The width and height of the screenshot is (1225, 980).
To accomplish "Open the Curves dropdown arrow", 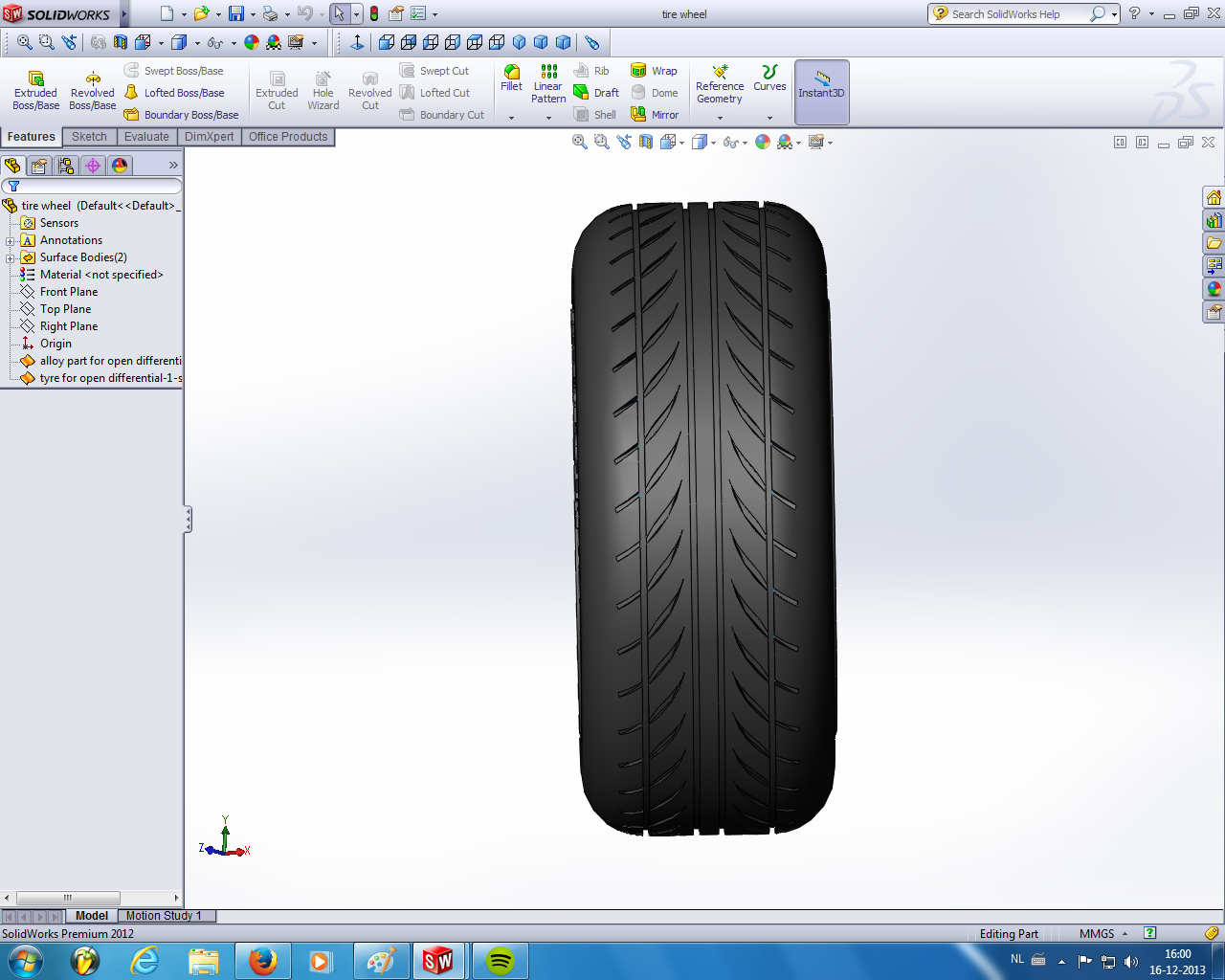I will [769, 118].
